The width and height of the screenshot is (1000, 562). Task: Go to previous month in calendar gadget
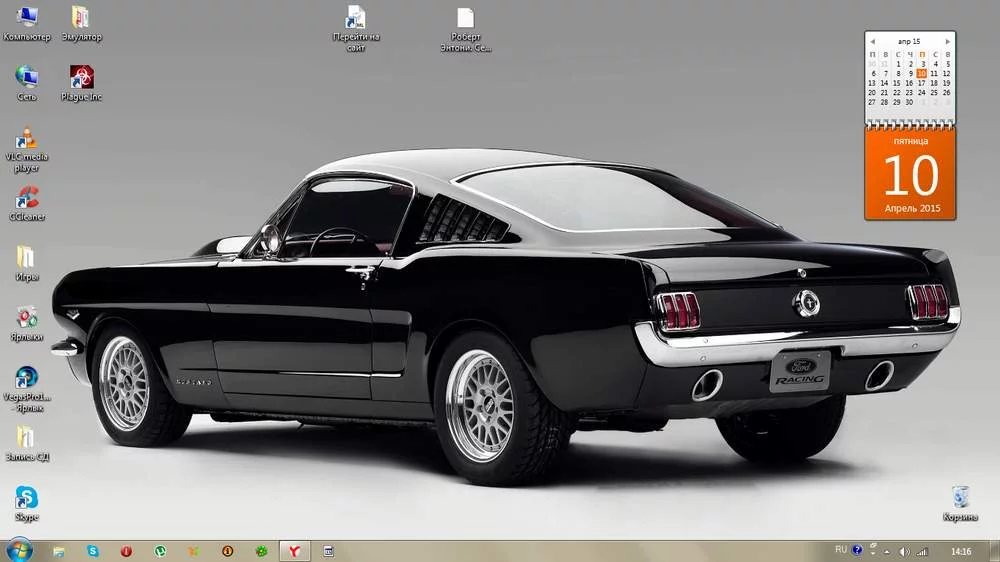872,41
